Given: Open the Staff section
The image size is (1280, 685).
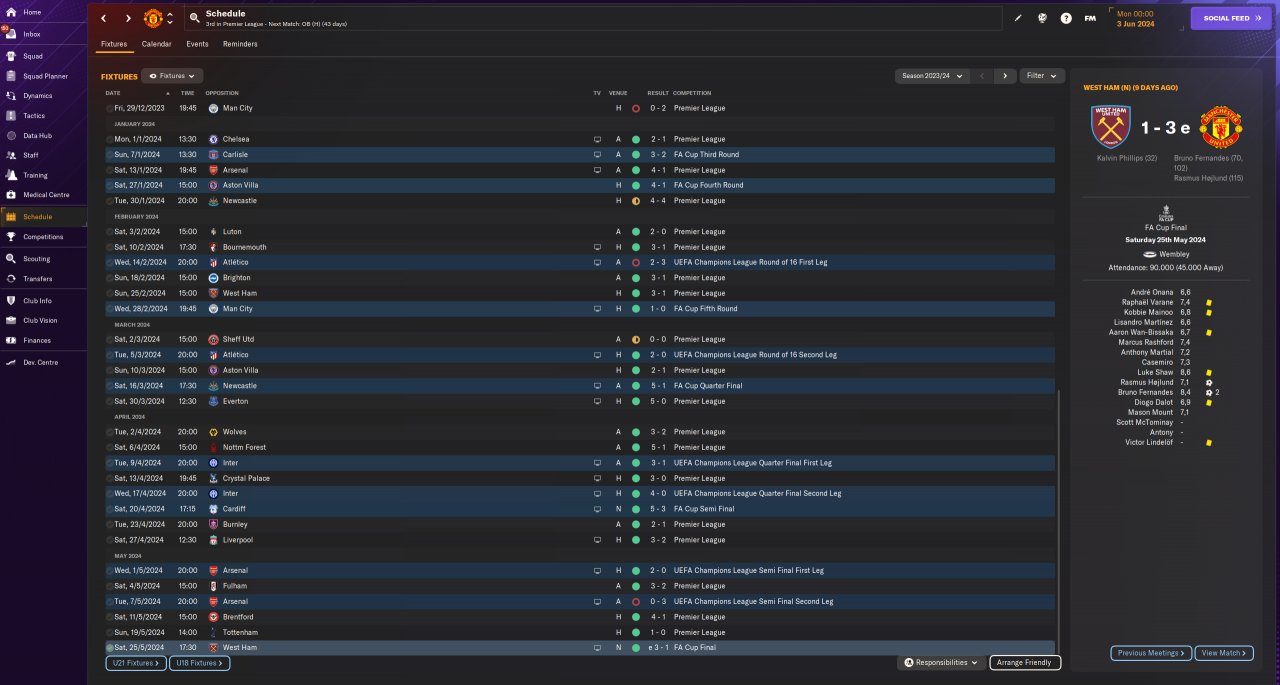Looking at the screenshot, I should click(31, 155).
